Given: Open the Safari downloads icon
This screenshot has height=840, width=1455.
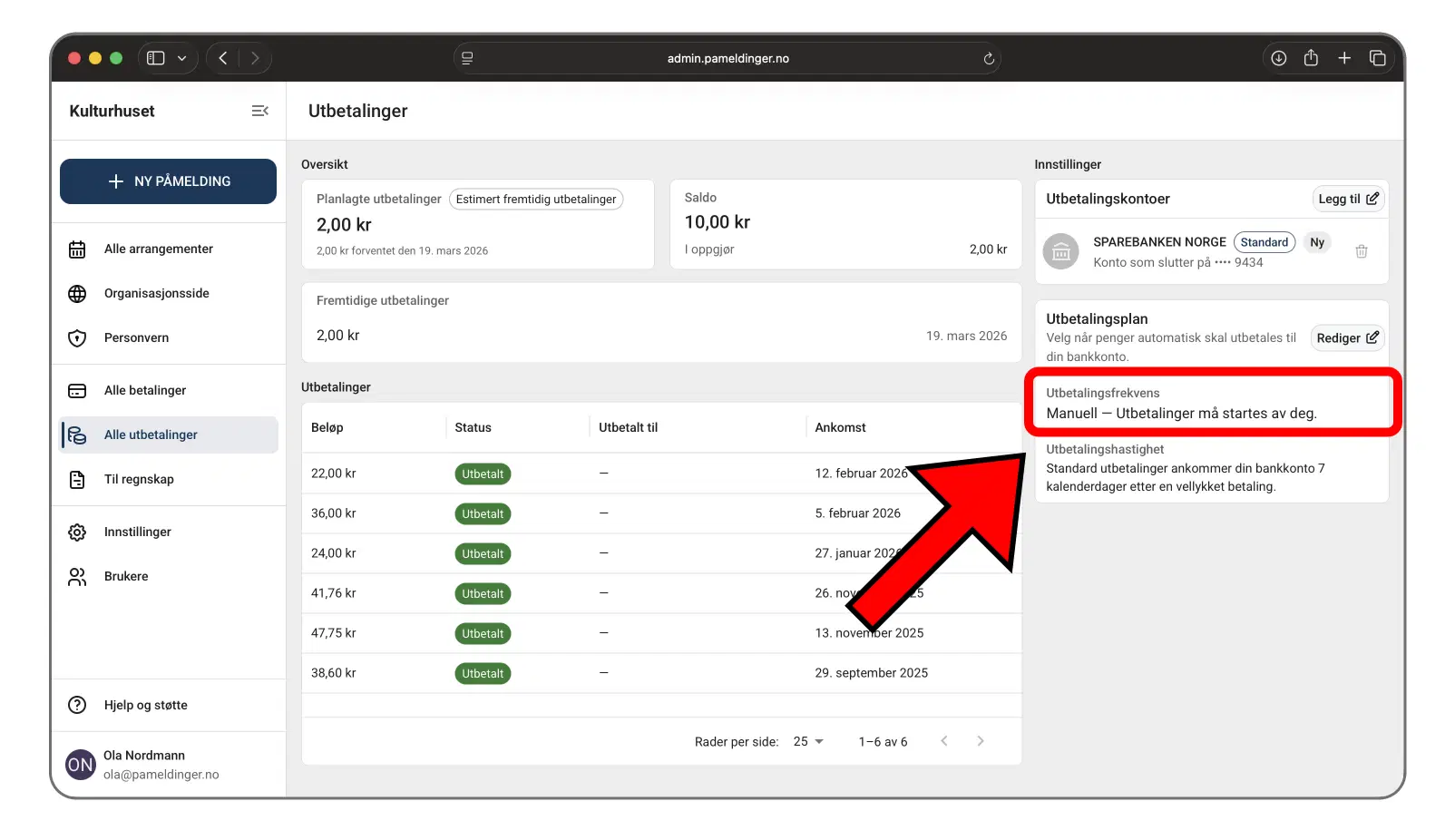Looking at the screenshot, I should pyautogui.click(x=1278, y=58).
